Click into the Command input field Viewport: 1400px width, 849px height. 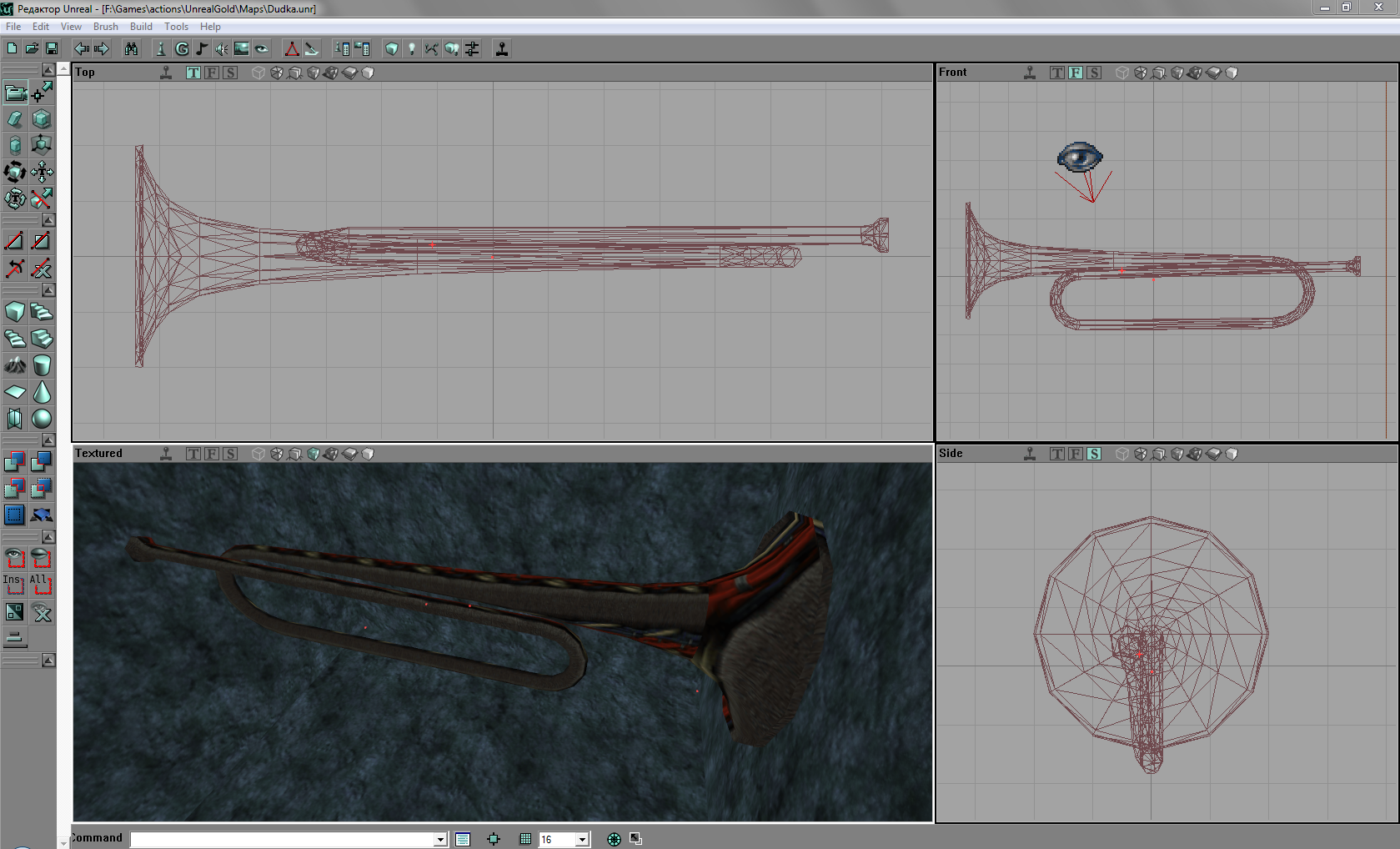(x=283, y=840)
